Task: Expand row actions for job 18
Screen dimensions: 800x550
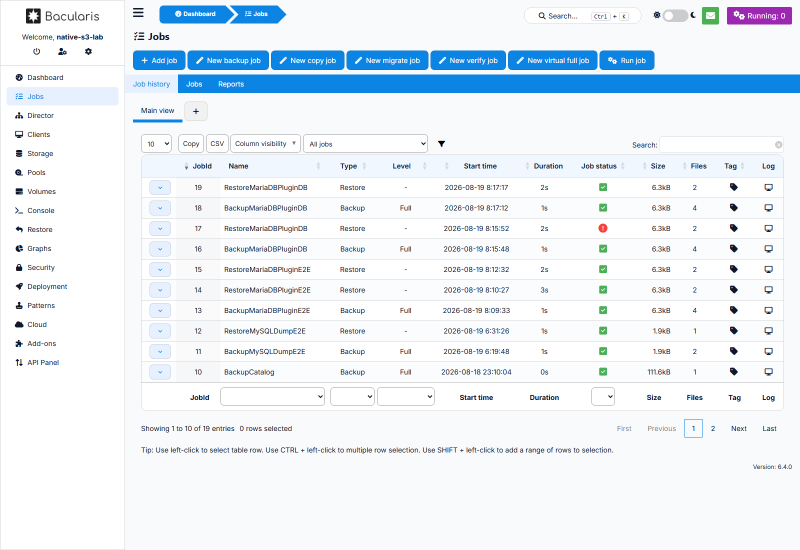Action: 160,208
